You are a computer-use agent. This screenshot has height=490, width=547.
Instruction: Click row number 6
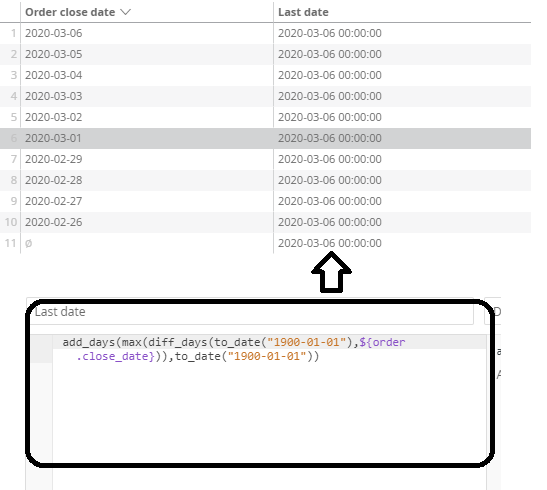click(x=14, y=138)
